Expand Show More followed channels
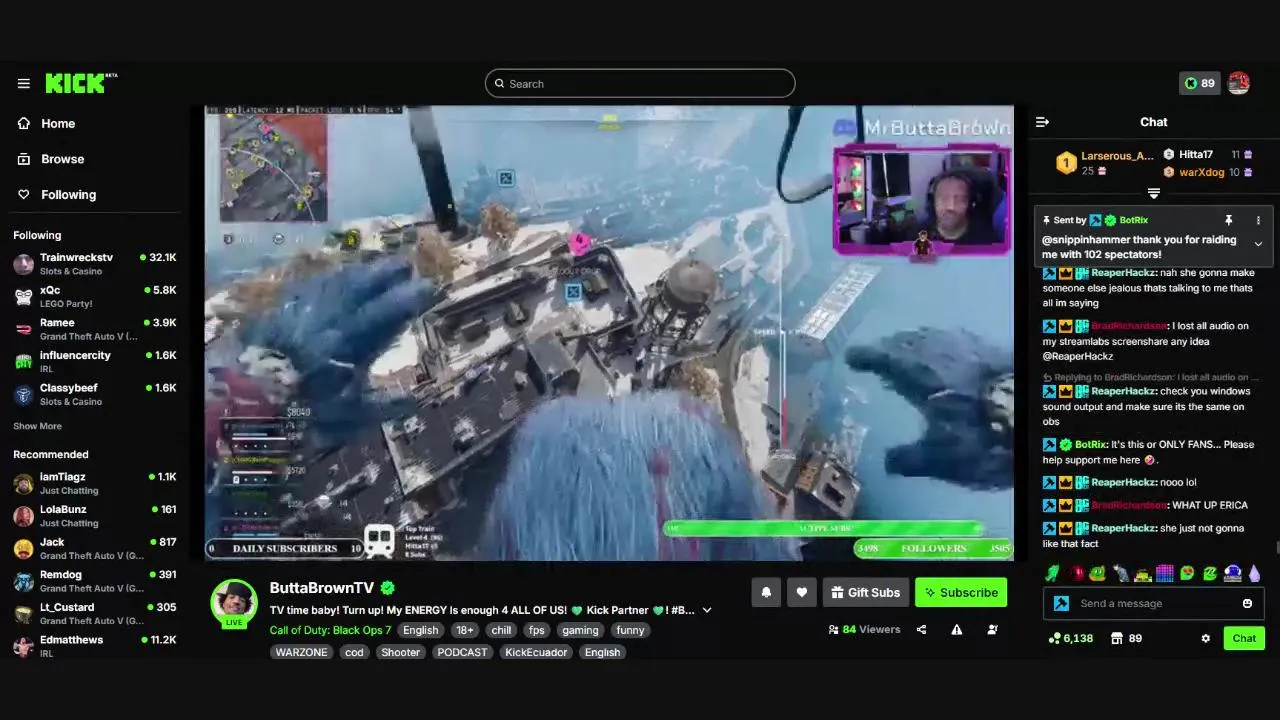This screenshot has width=1280, height=720. coord(37,426)
